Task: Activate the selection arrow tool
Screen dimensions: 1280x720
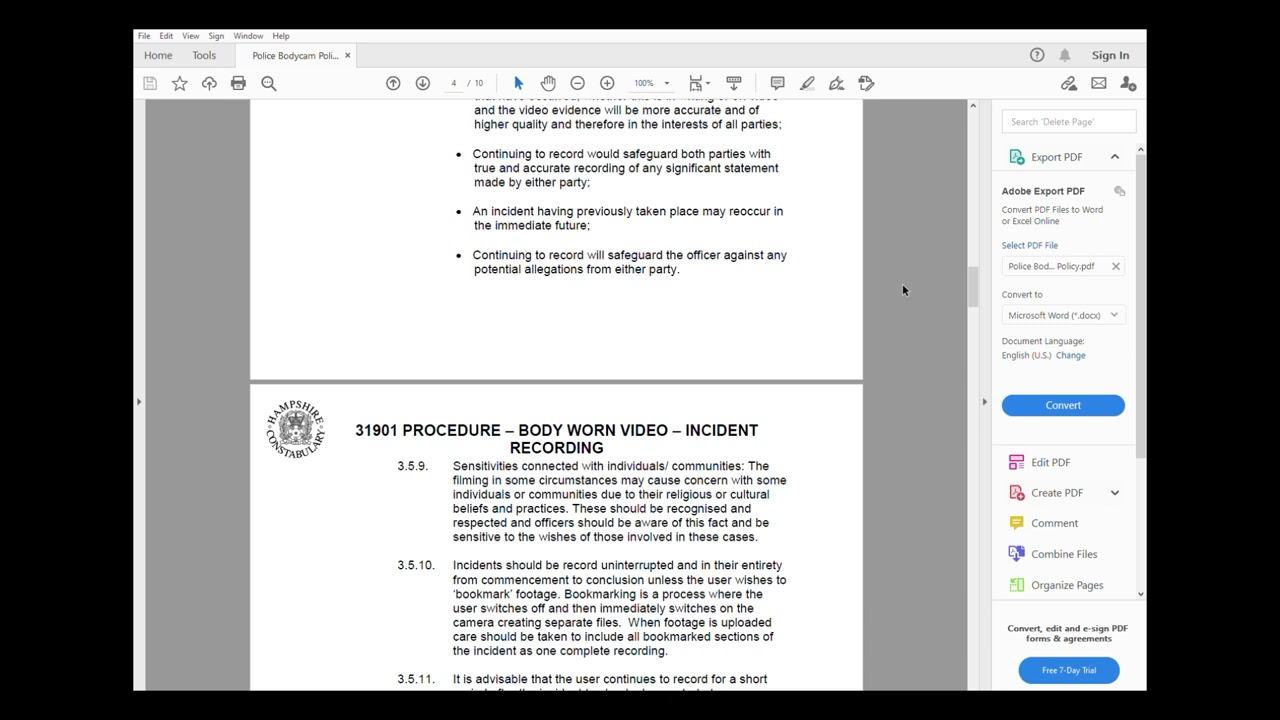Action: point(518,83)
